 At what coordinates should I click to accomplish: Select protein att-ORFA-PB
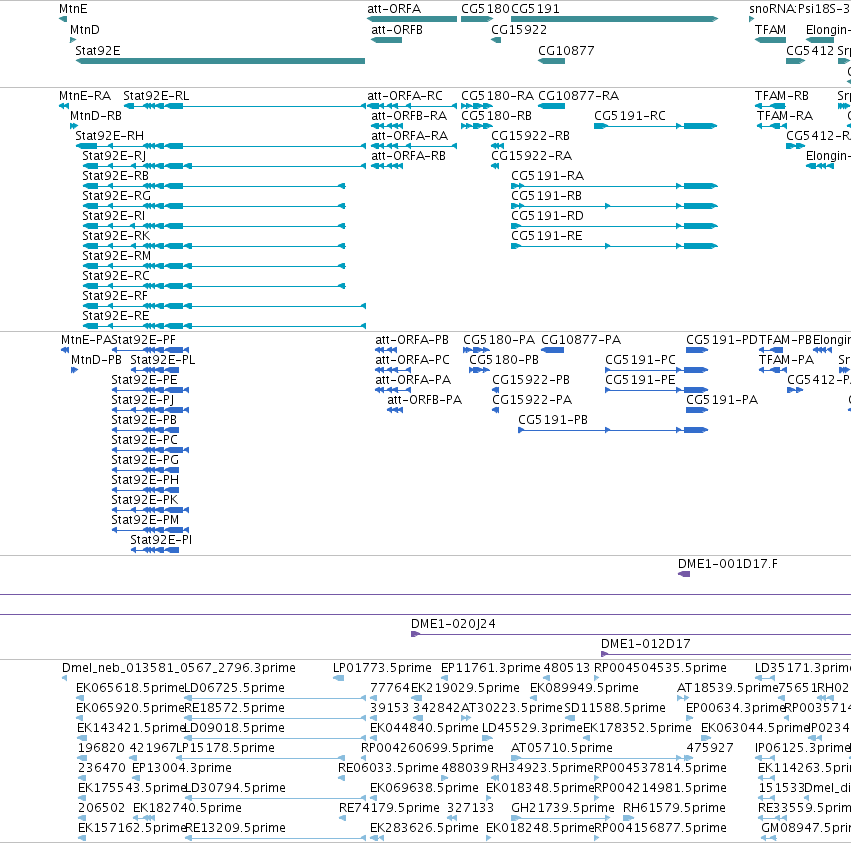pos(386,350)
